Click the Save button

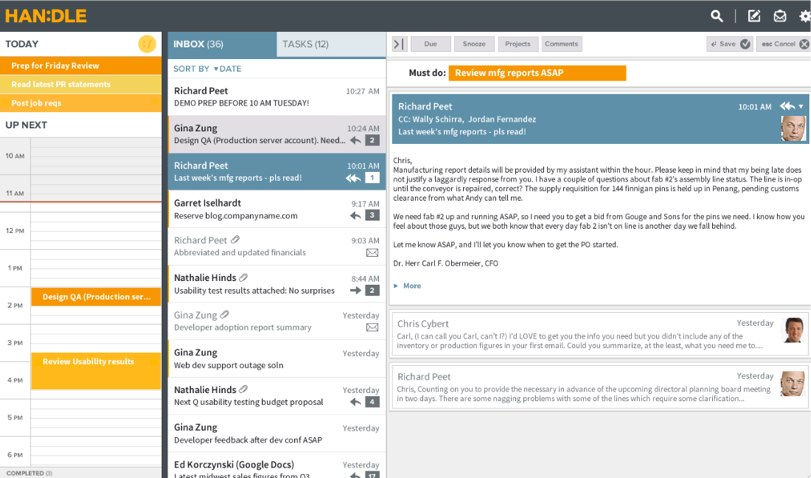(x=729, y=44)
